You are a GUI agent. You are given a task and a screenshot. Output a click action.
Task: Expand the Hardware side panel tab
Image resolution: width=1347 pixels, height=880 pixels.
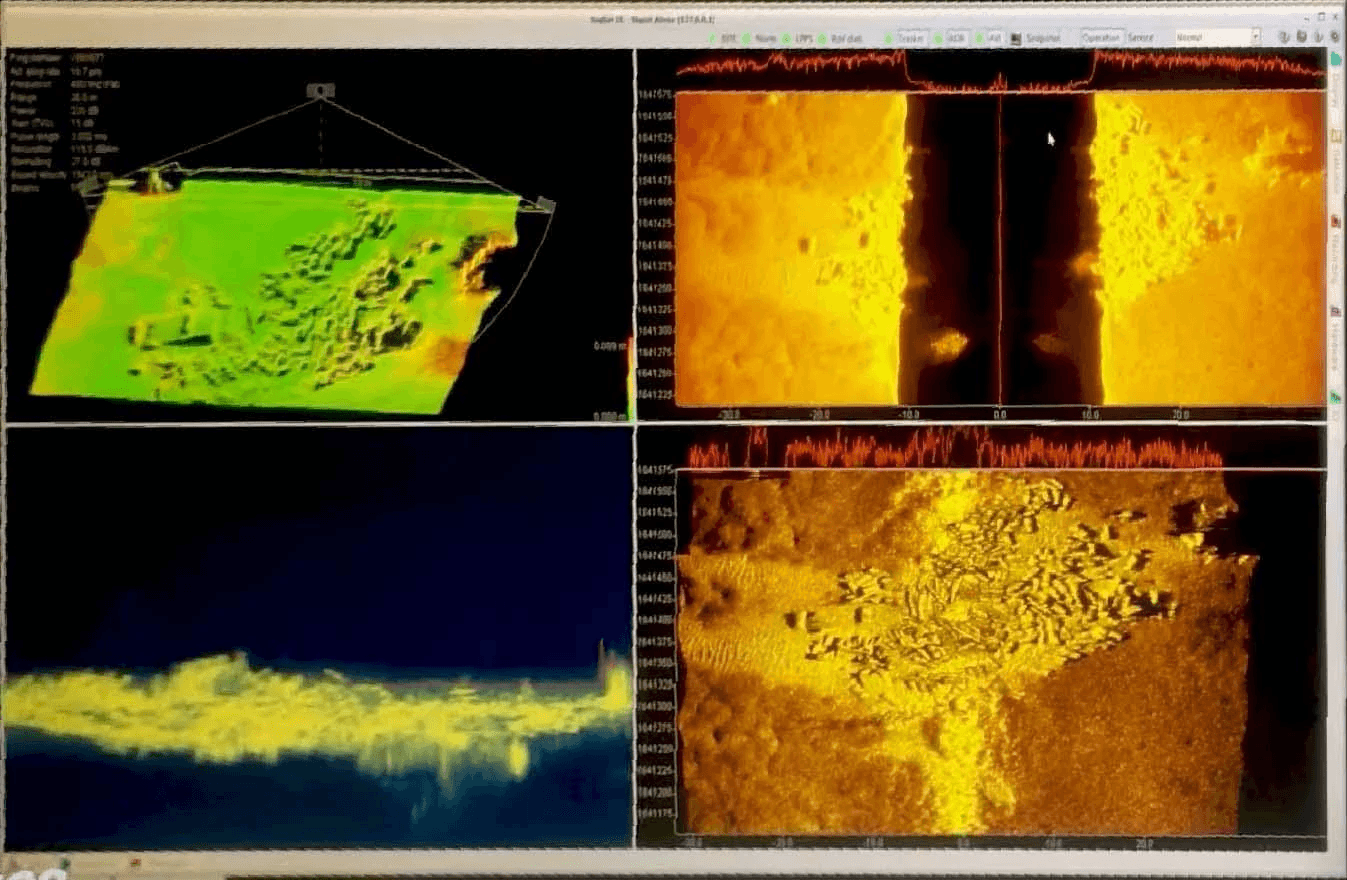(1336, 345)
